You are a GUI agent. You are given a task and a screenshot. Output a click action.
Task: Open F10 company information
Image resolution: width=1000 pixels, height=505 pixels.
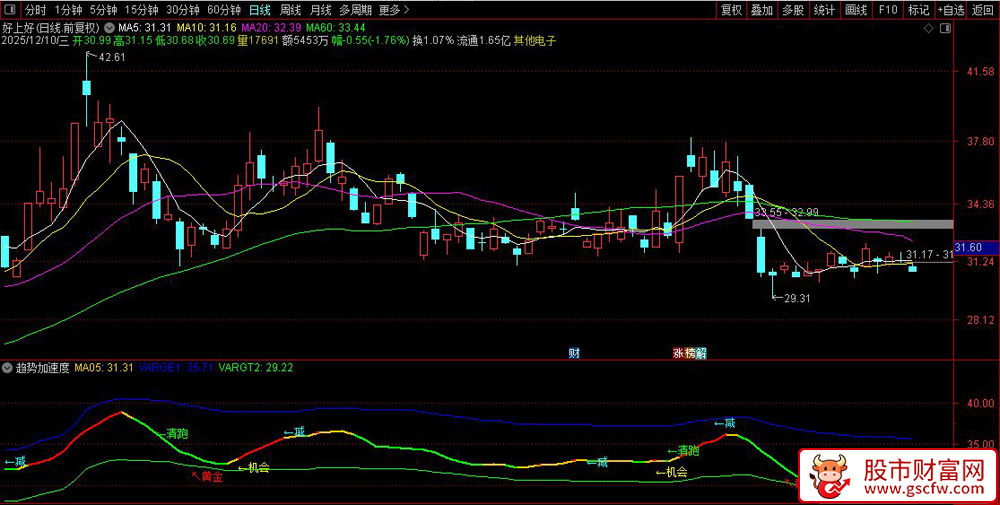887,10
